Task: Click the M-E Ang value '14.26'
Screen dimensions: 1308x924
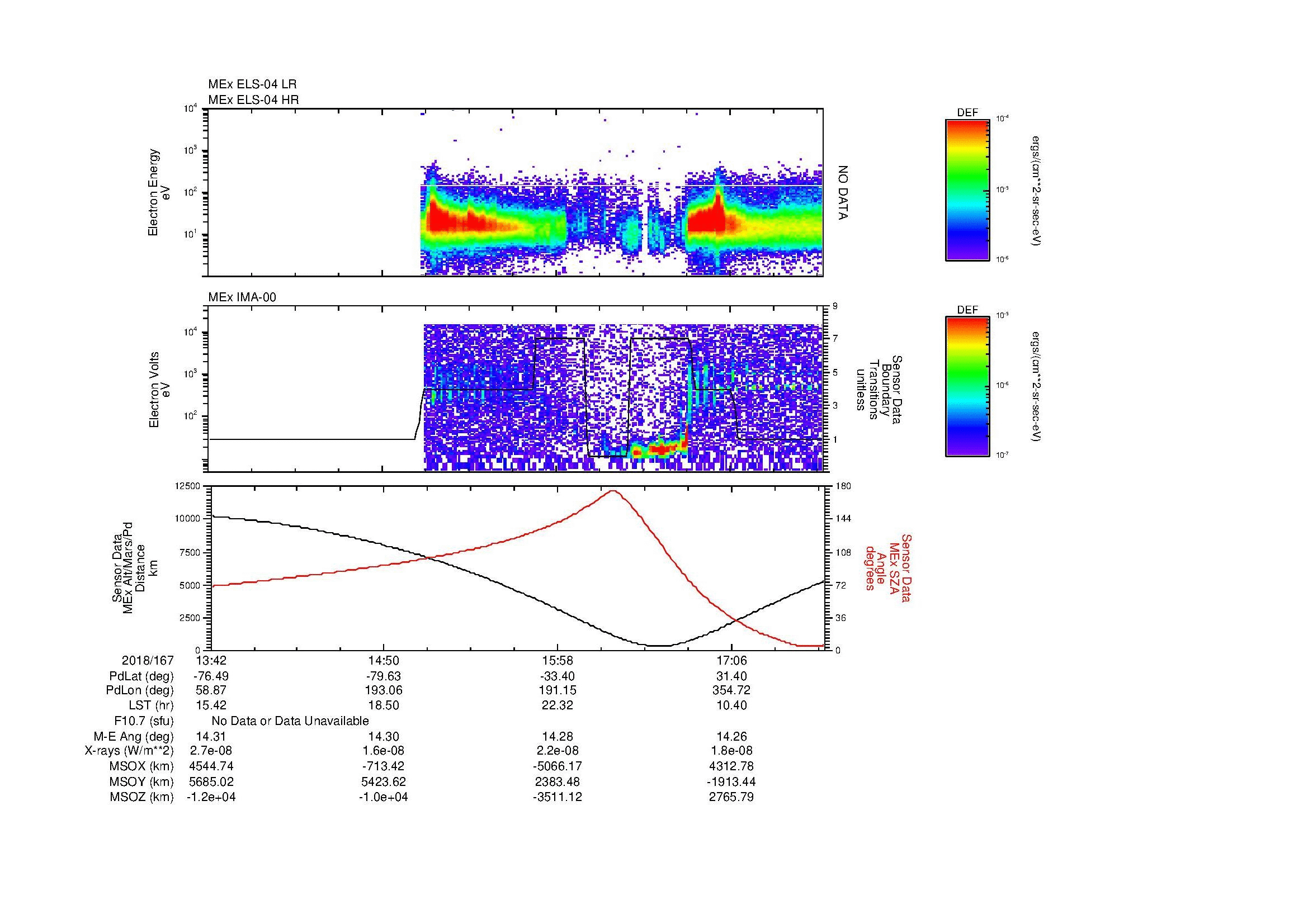Action: pyautogui.click(x=731, y=736)
